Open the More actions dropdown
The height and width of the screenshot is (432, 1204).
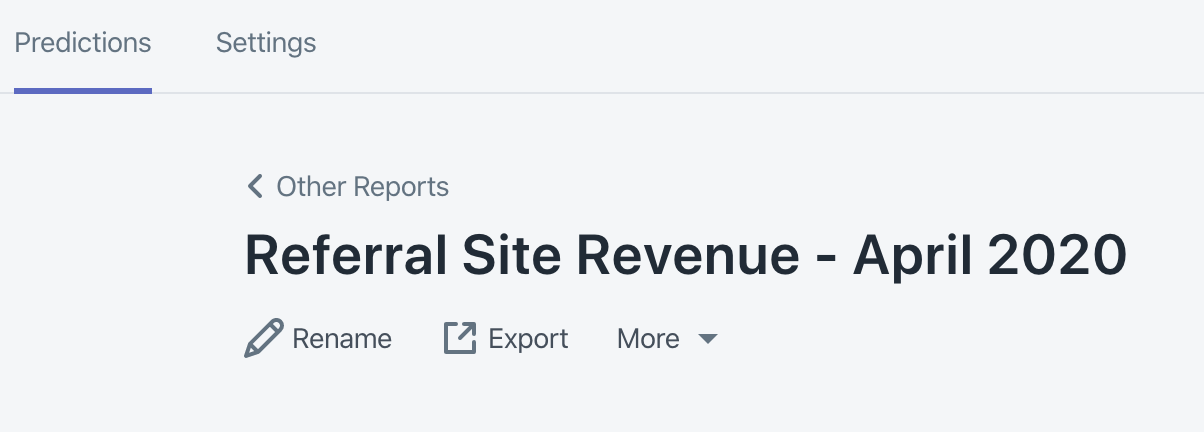pyautogui.click(x=668, y=339)
